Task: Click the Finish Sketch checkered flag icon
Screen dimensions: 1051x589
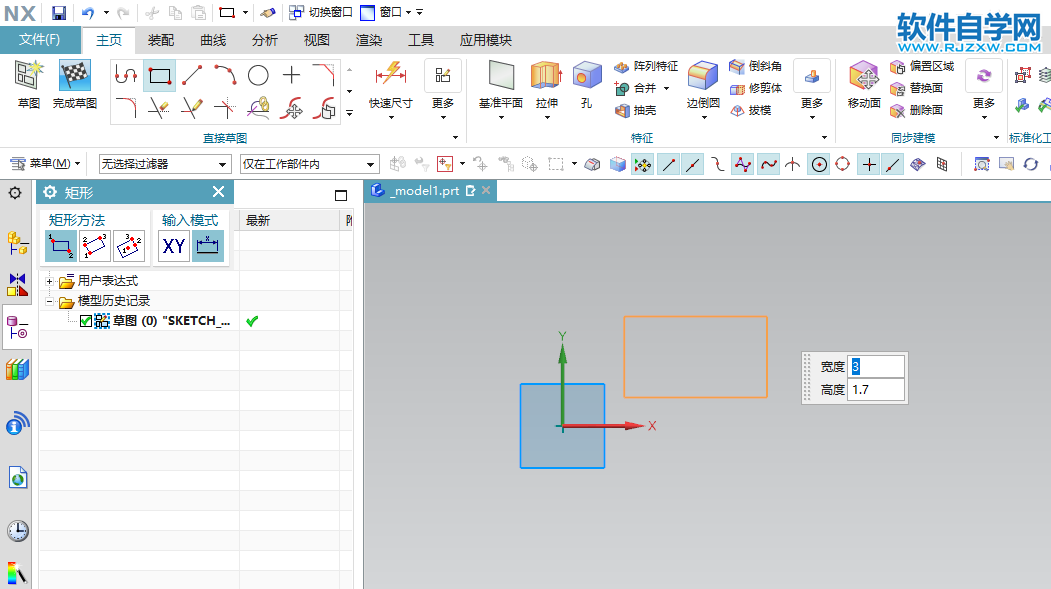Action: click(75, 76)
